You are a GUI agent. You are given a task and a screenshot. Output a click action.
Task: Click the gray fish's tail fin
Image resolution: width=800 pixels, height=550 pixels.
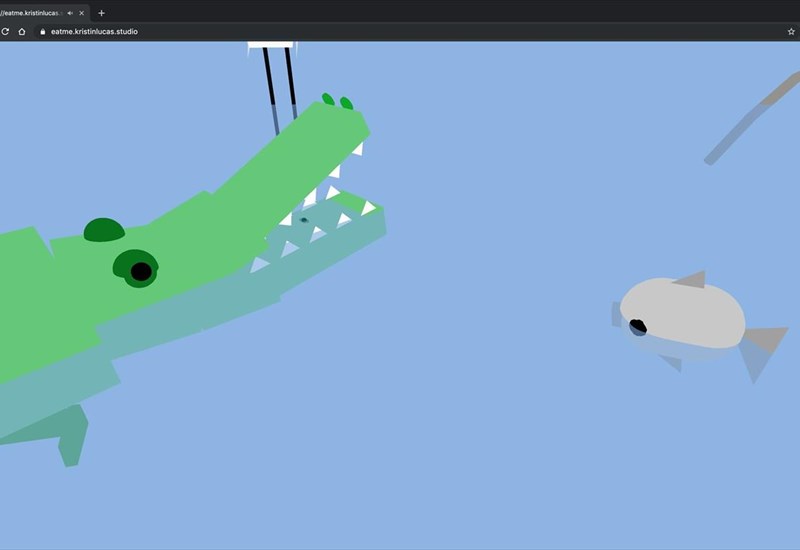pos(762,349)
